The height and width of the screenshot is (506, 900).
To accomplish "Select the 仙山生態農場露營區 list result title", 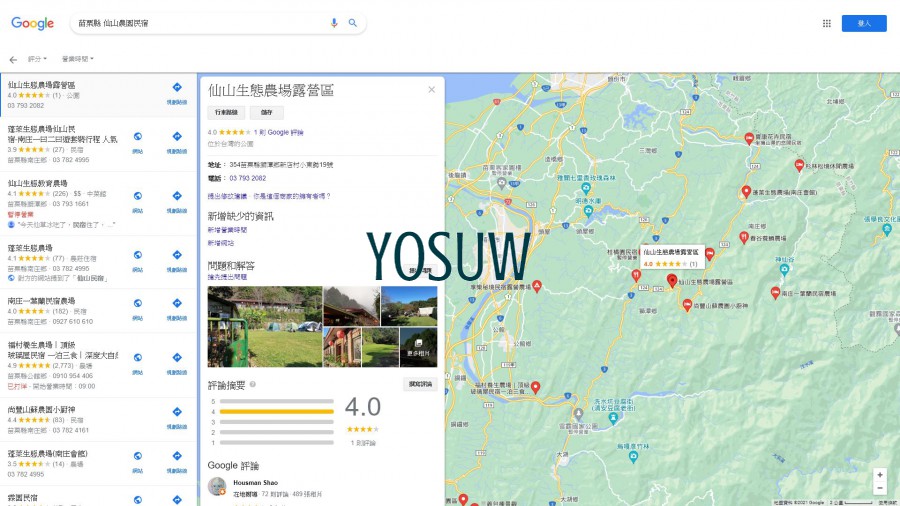I will tap(41, 85).
